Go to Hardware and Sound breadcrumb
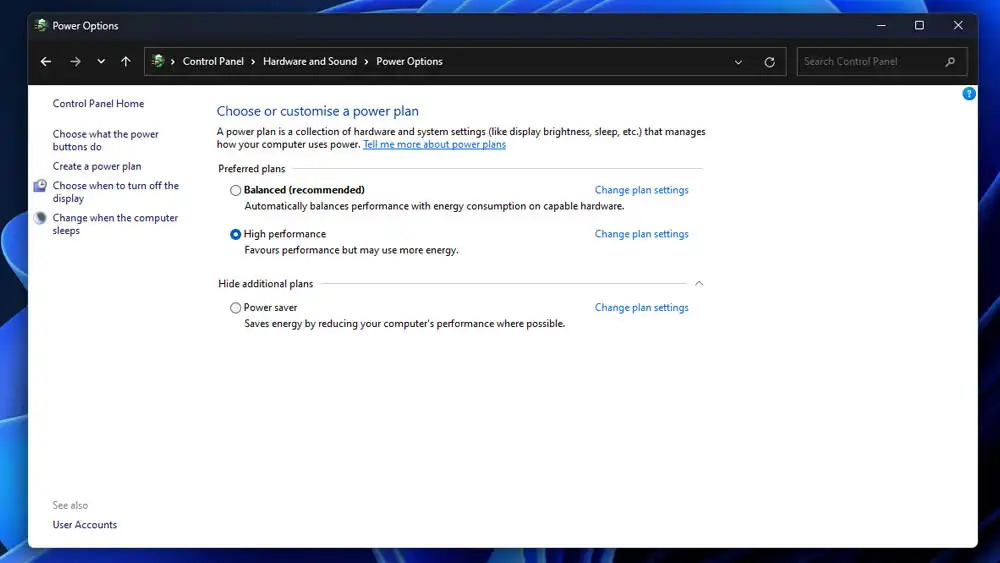 click(309, 62)
